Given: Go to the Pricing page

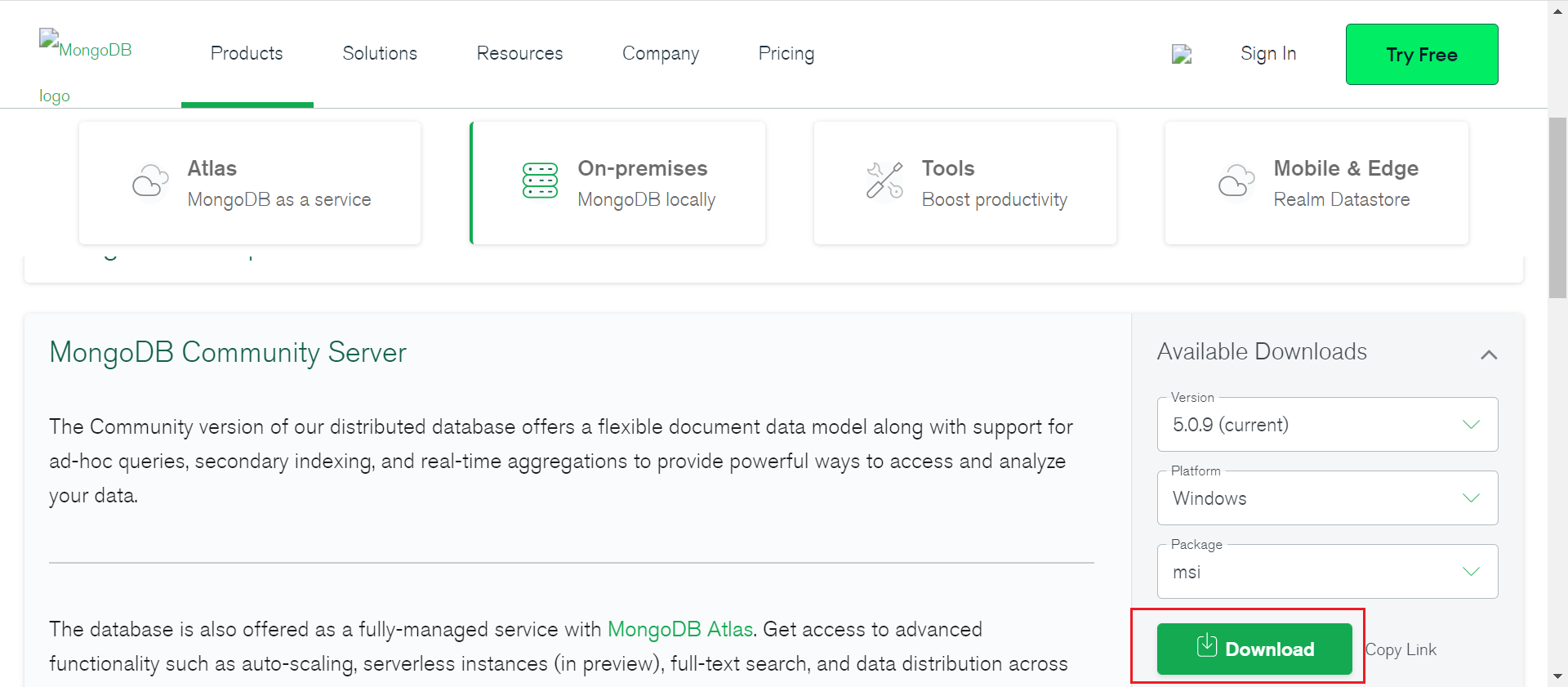Looking at the screenshot, I should click(x=786, y=54).
